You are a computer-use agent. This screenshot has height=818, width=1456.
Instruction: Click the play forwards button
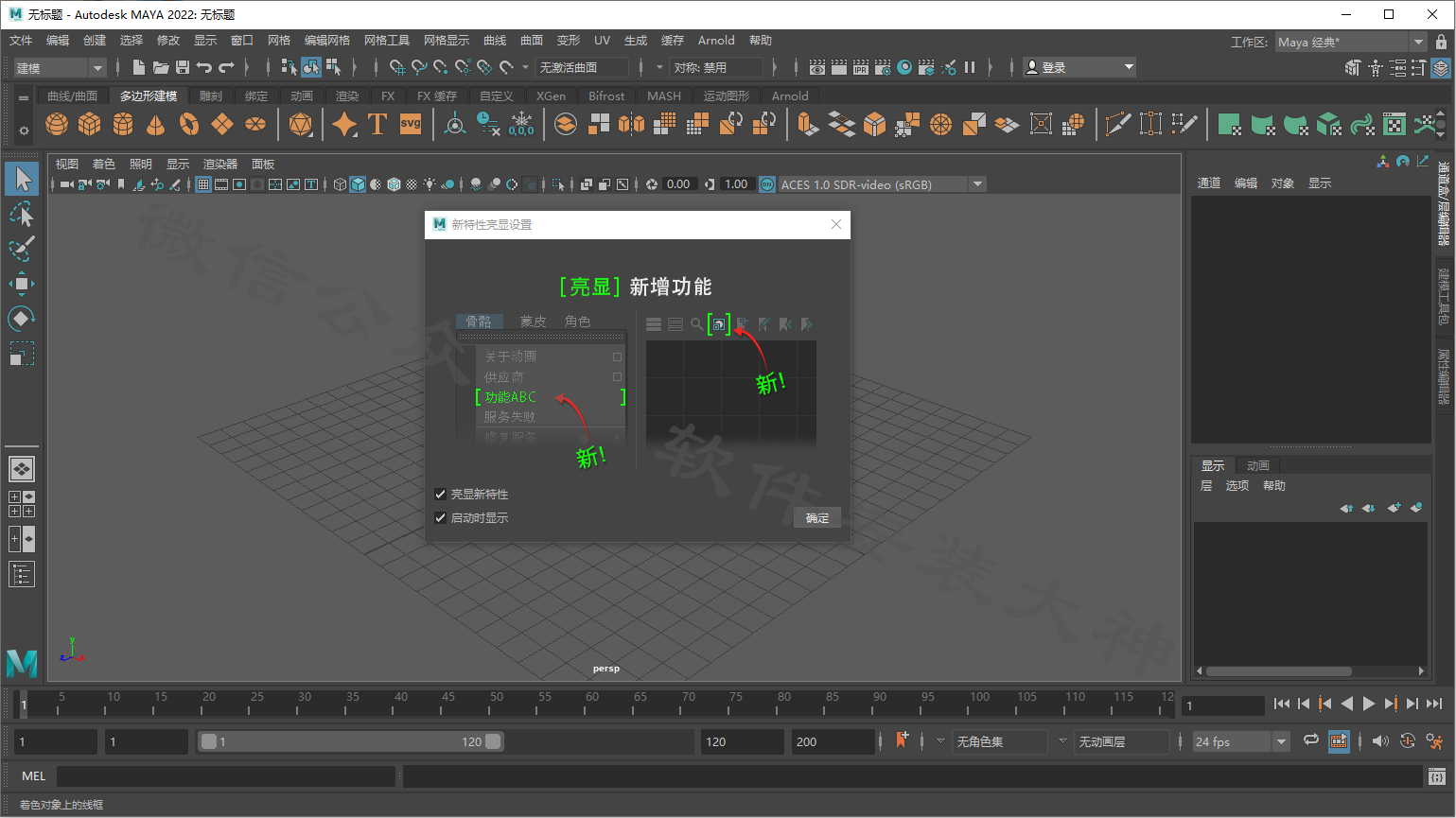coord(1368,704)
